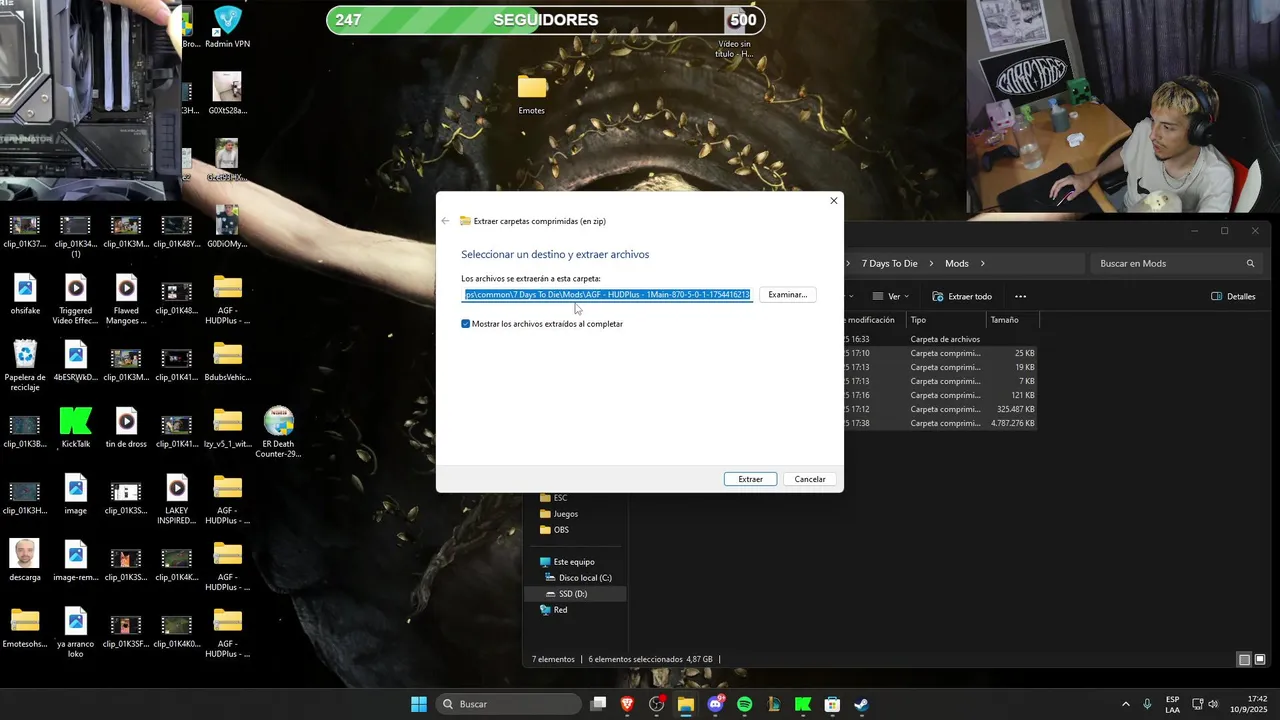Screen dimensions: 1280x720
Task: Open Kick from the taskbar
Action: pyautogui.click(x=803, y=704)
